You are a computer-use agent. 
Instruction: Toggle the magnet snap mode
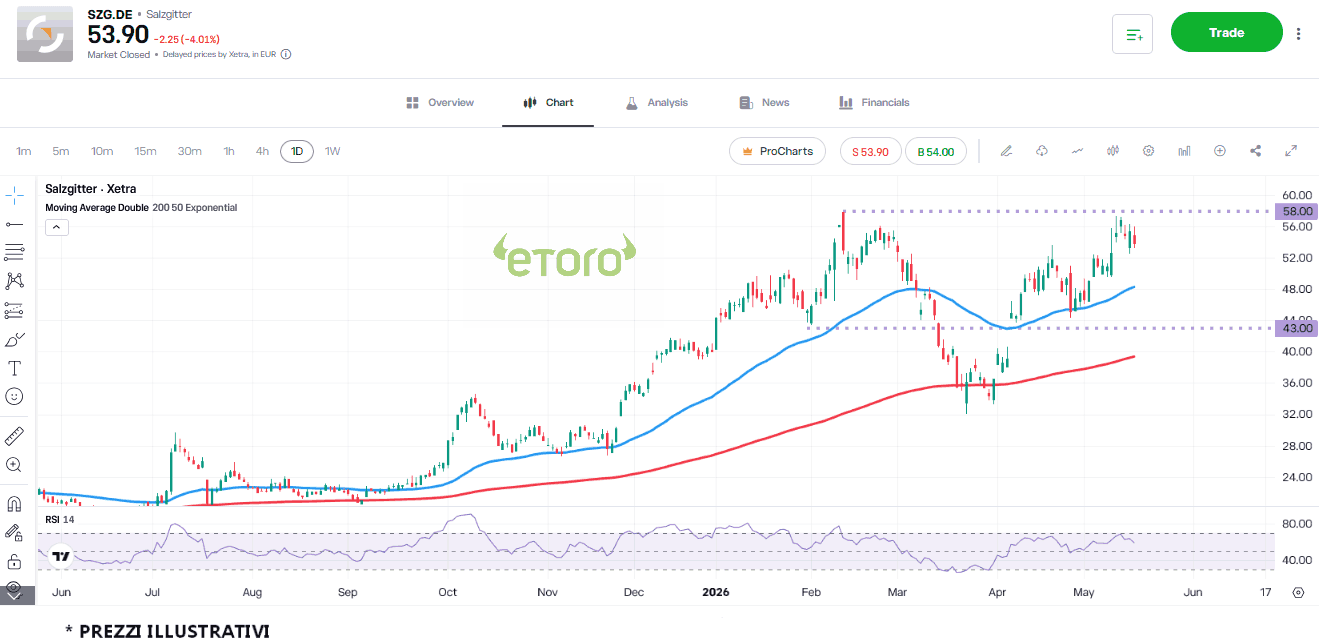14,504
